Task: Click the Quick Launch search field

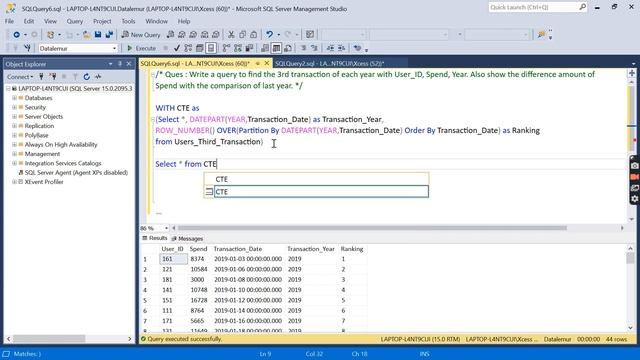Action: [538, 7]
